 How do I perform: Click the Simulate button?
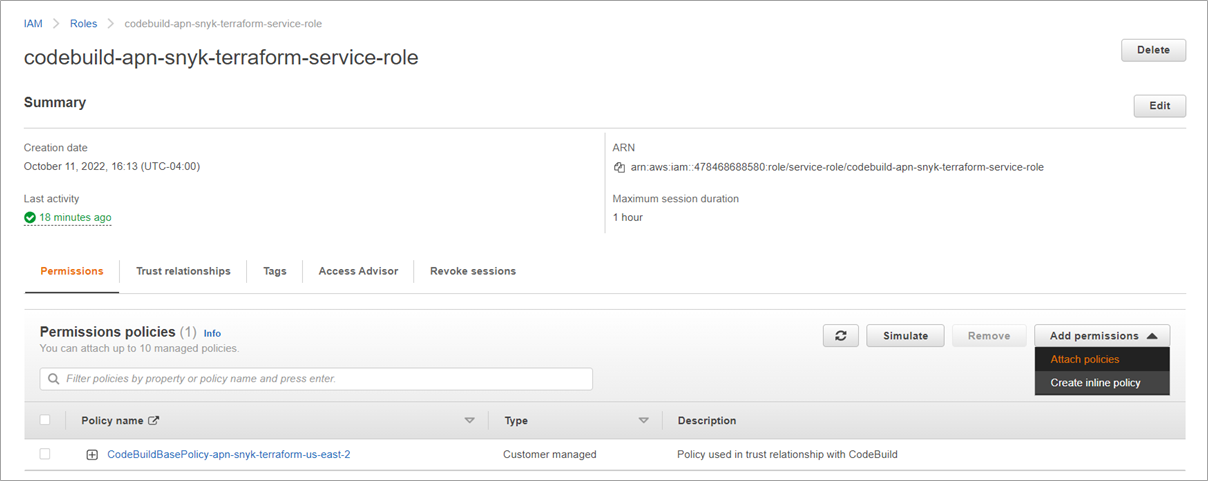(x=905, y=336)
